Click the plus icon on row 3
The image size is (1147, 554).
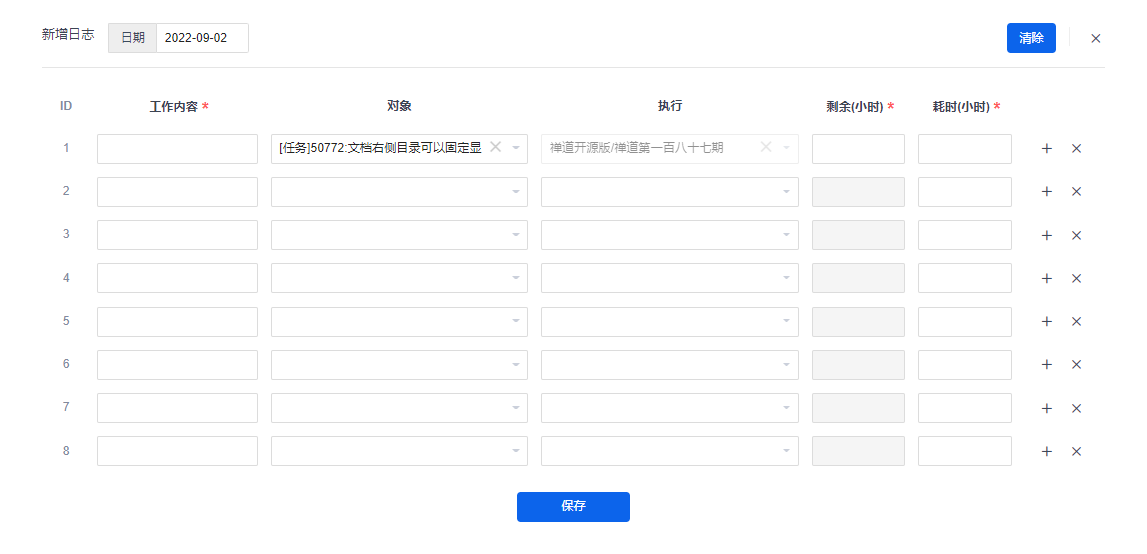(1046, 236)
